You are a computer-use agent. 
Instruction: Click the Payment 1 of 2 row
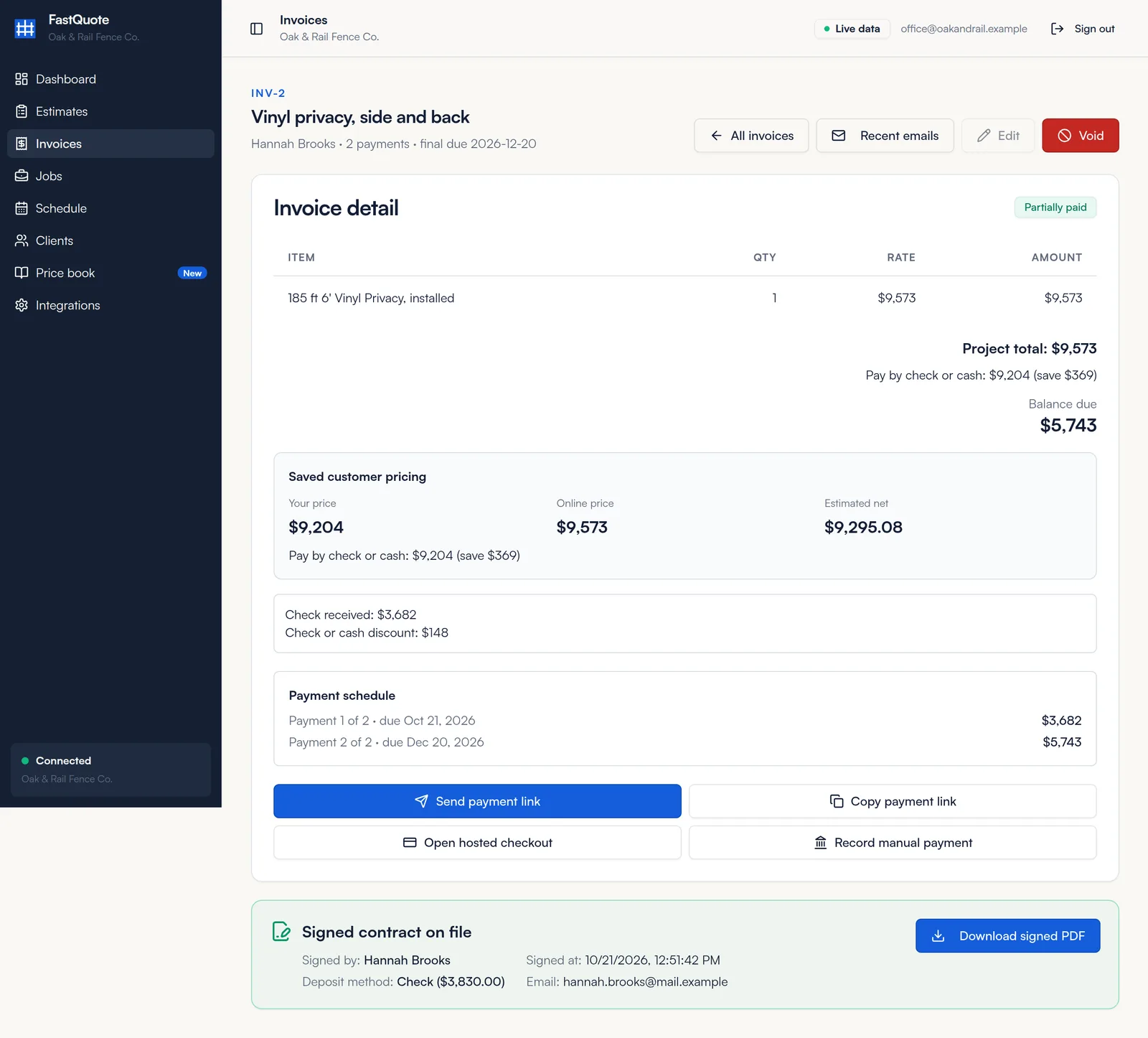pyautogui.click(x=684, y=721)
